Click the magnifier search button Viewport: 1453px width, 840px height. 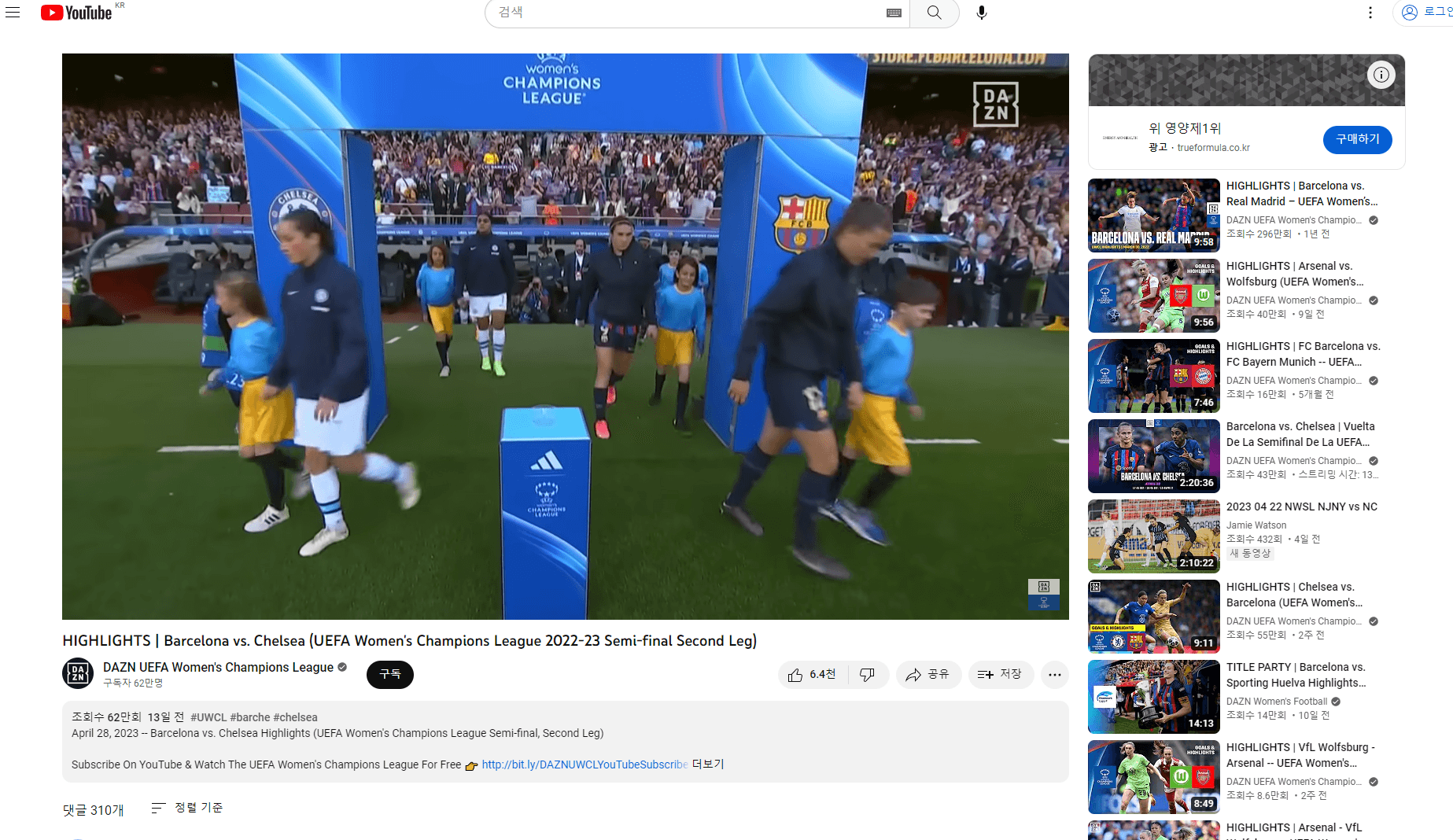(934, 13)
